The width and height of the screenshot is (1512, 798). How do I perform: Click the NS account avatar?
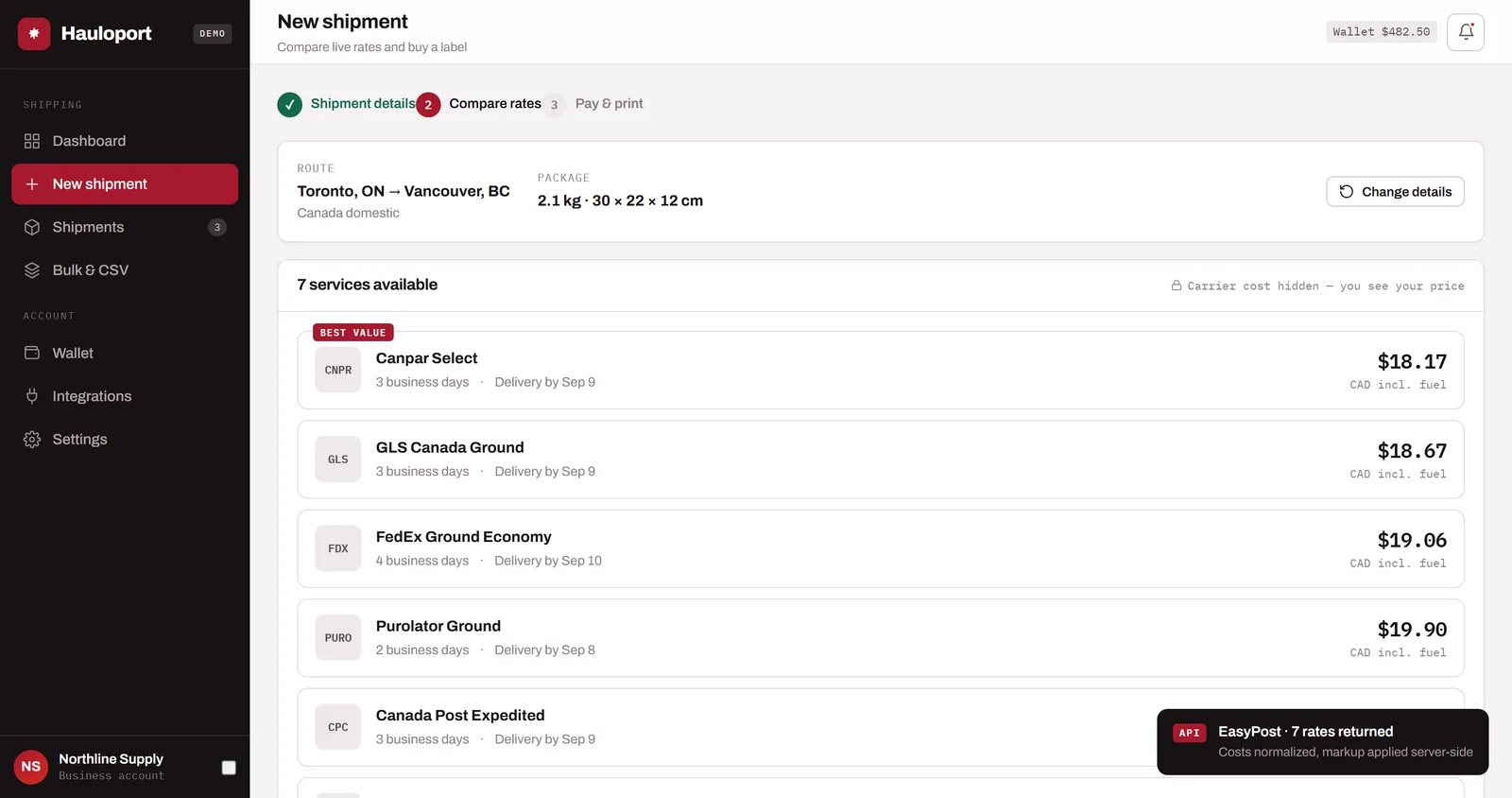coord(31,767)
